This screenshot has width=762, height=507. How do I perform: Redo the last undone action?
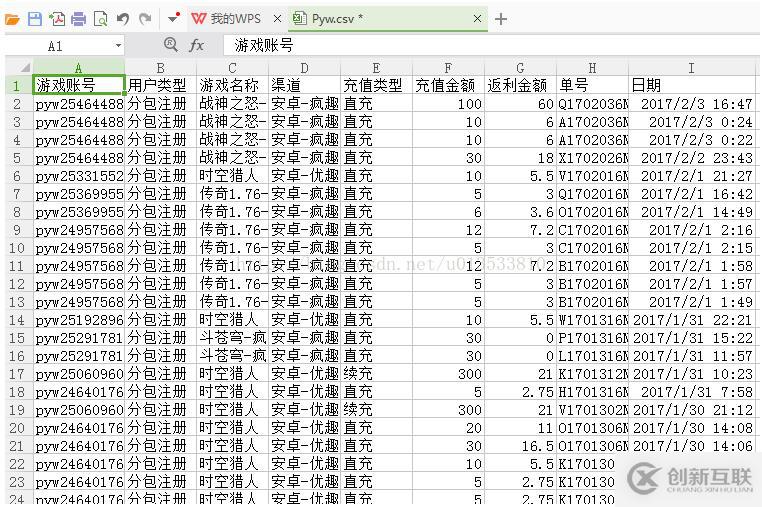(144, 19)
